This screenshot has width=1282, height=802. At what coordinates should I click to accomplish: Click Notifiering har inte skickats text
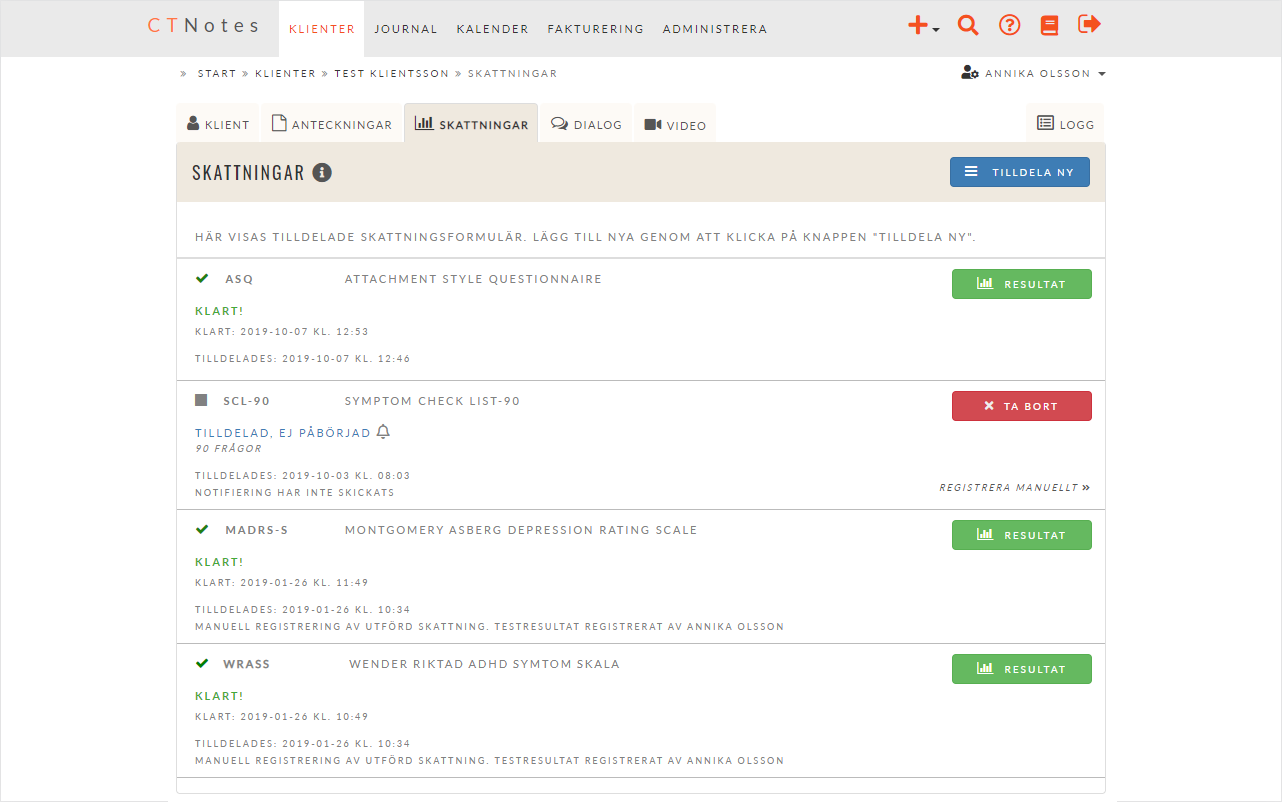[295, 493]
